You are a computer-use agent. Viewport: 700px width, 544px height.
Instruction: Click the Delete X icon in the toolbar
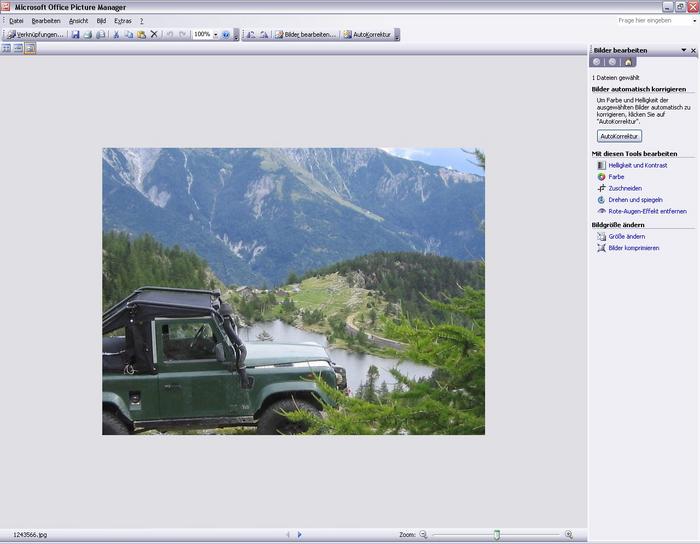[154, 34]
